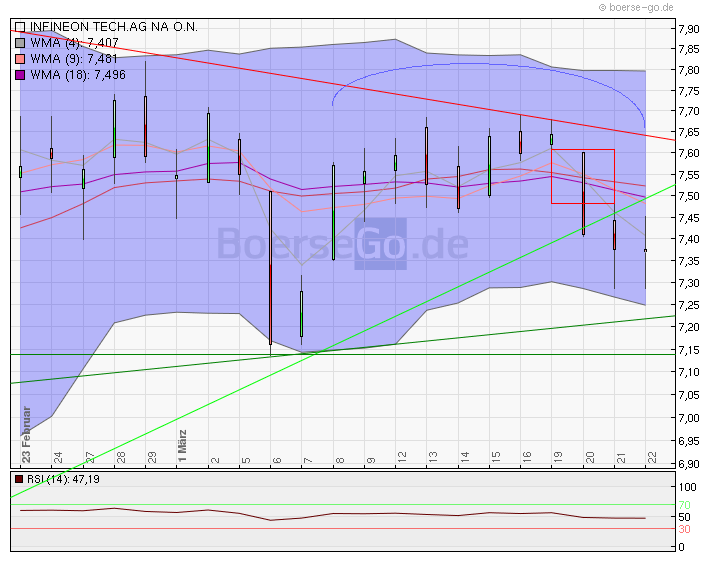The width and height of the screenshot is (720, 561).
Task: Click the long red candlestick on March 6
Action: click(270, 268)
